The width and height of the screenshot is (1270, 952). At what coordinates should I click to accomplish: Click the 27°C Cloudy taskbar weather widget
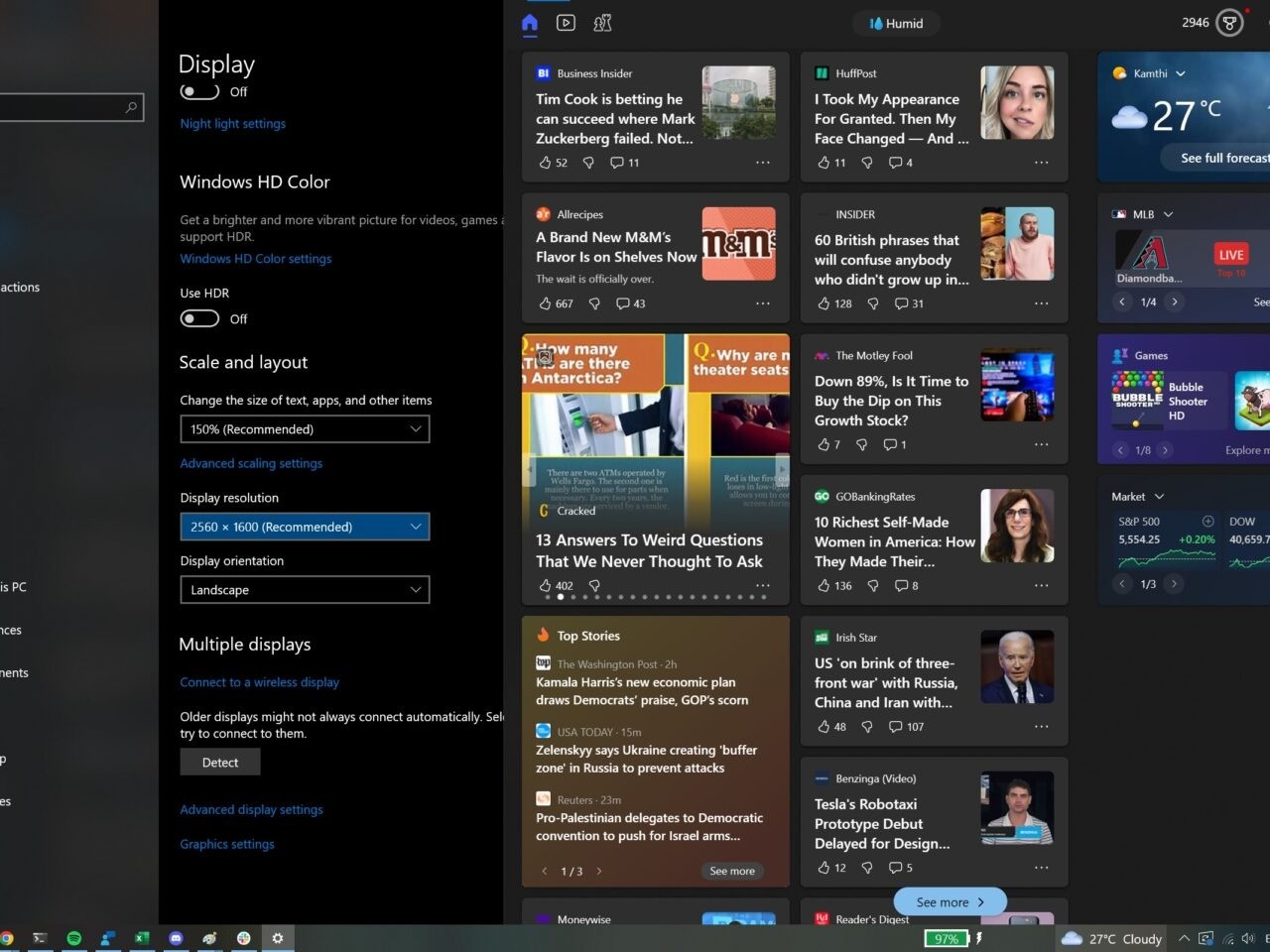click(x=1111, y=938)
